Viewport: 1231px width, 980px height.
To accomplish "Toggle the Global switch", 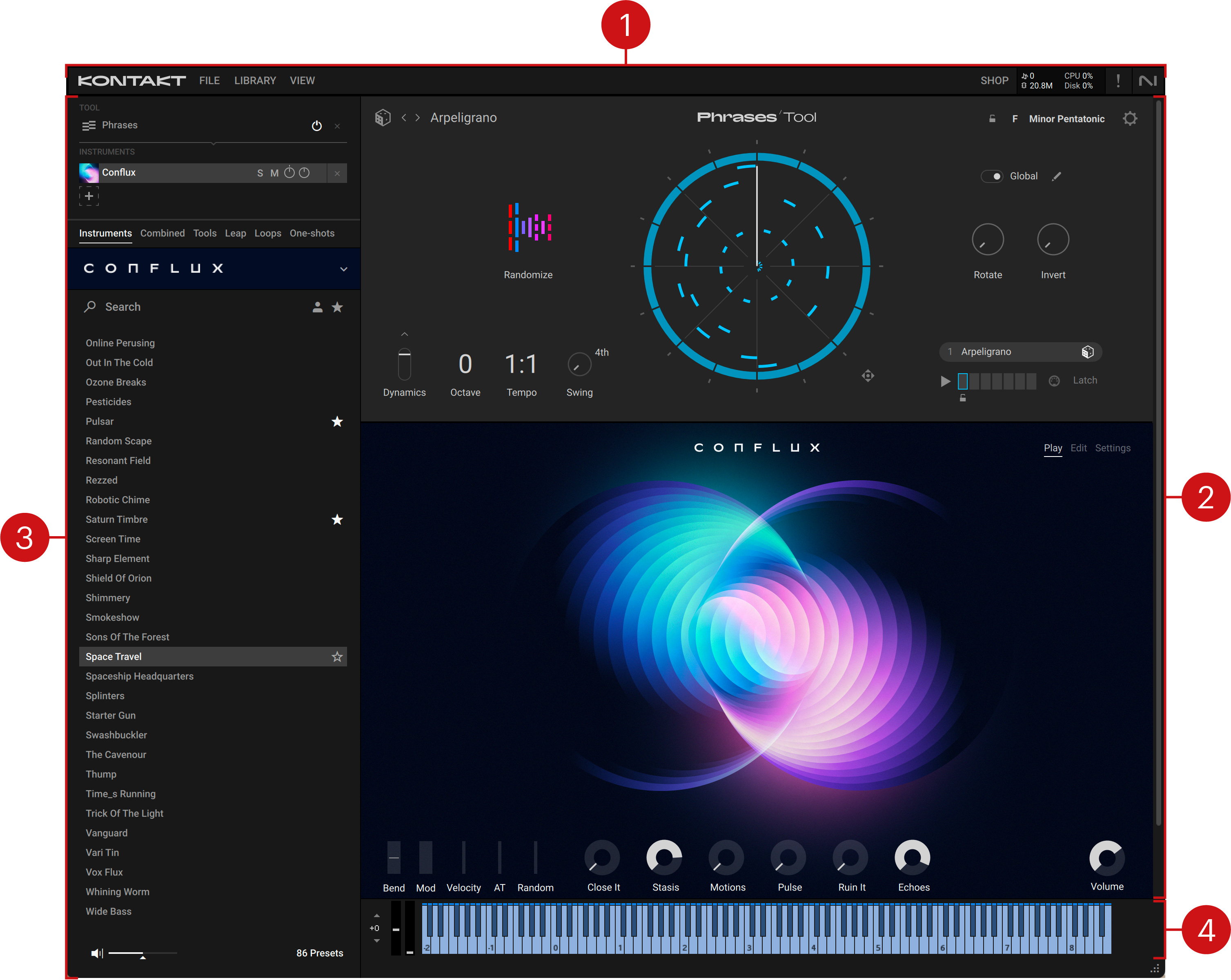I will tap(992, 176).
